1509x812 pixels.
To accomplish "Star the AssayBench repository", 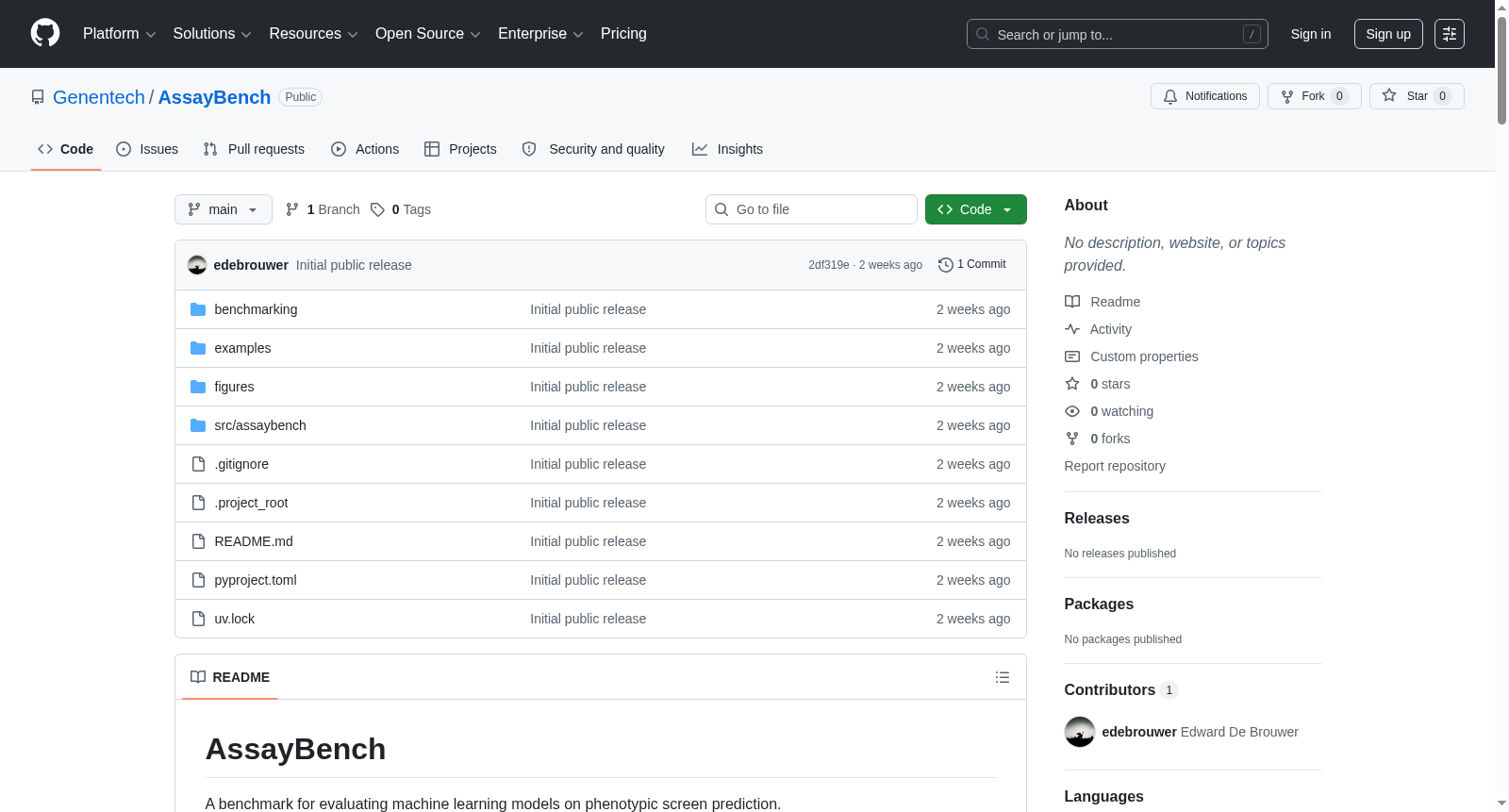I will (x=1417, y=96).
